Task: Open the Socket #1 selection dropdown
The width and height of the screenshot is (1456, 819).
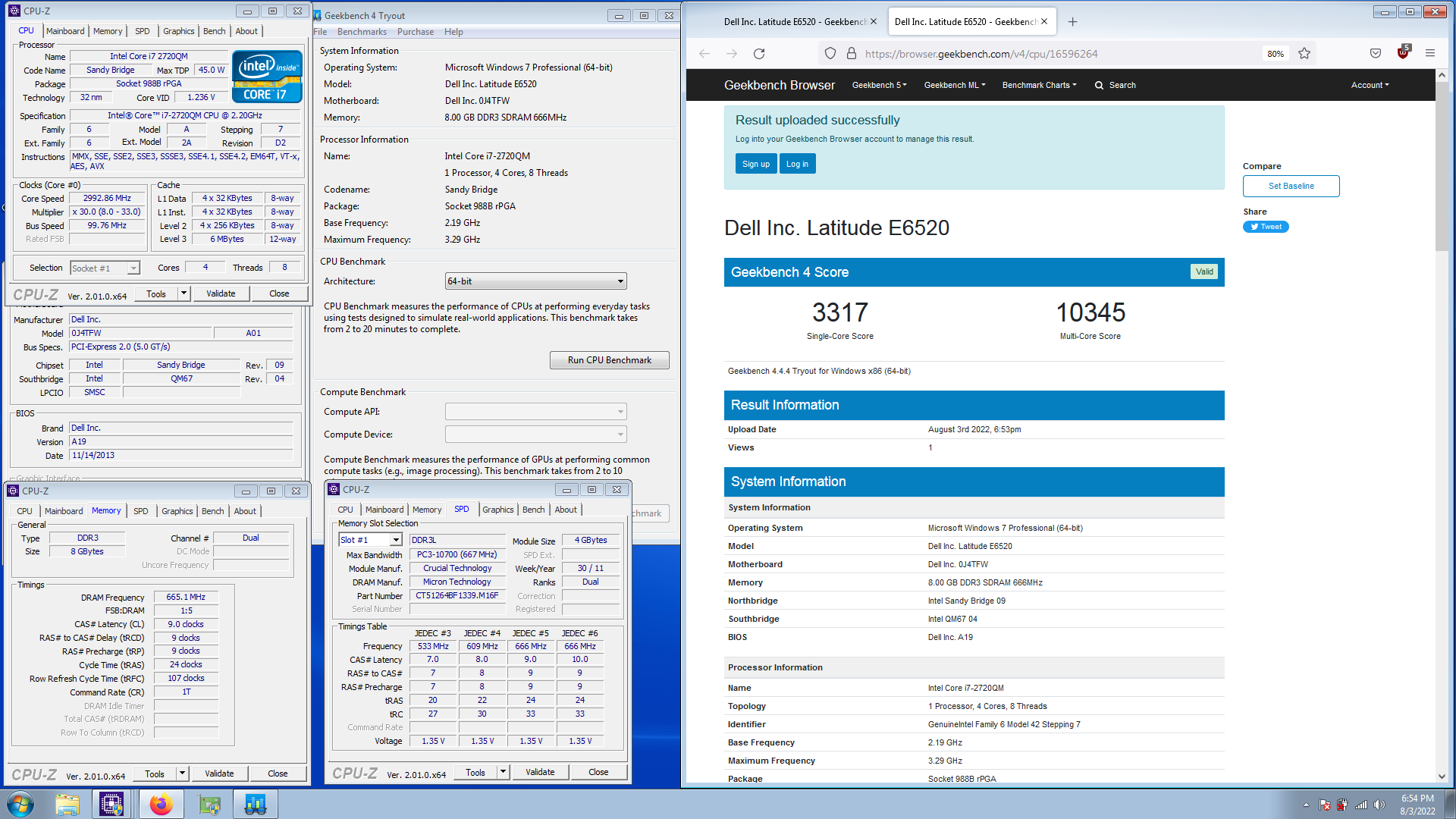Action: pos(105,268)
